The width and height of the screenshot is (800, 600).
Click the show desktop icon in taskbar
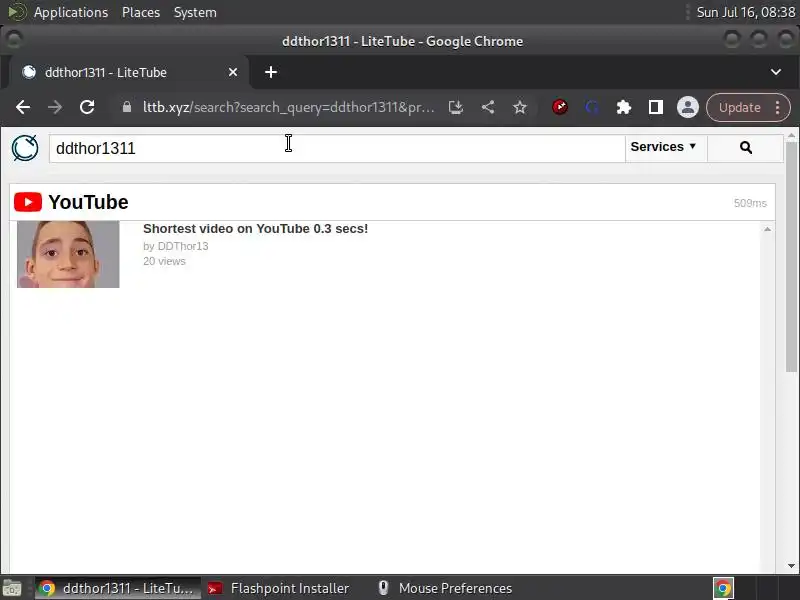[12, 588]
